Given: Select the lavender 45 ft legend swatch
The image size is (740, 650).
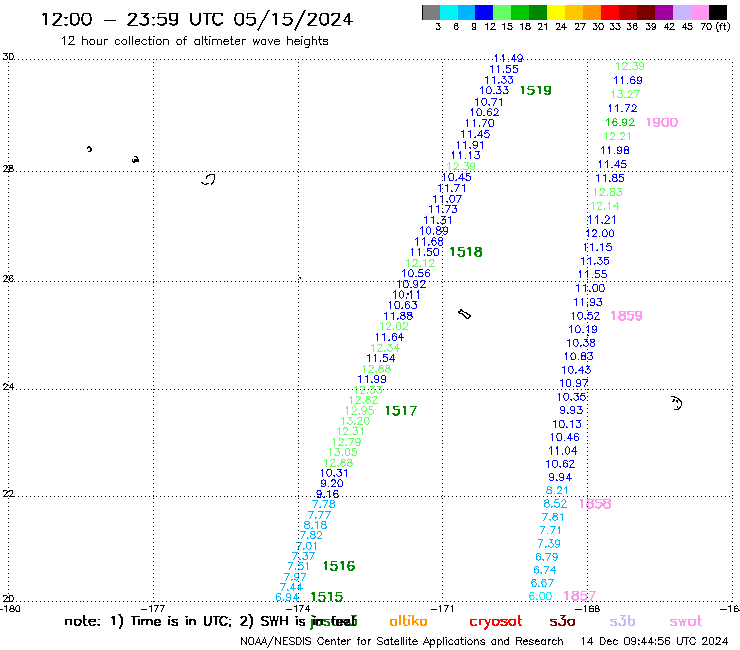Looking at the screenshot, I should 681,12.
